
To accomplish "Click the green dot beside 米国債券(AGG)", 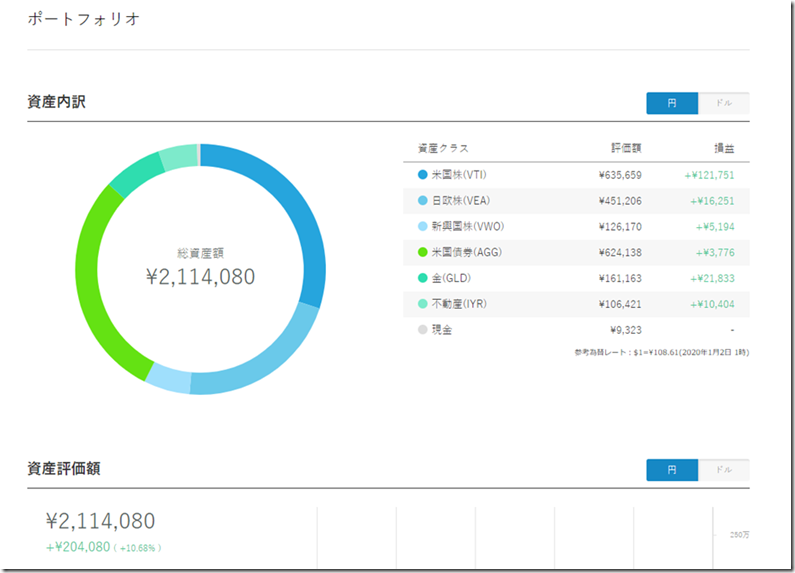I will point(422,252).
